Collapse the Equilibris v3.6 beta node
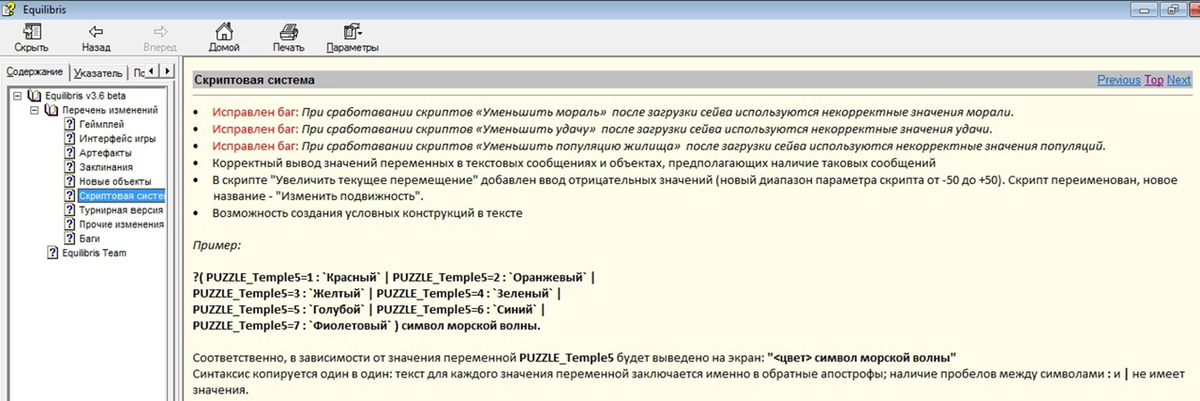1200x401 pixels. pyautogui.click(x=17, y=95)
